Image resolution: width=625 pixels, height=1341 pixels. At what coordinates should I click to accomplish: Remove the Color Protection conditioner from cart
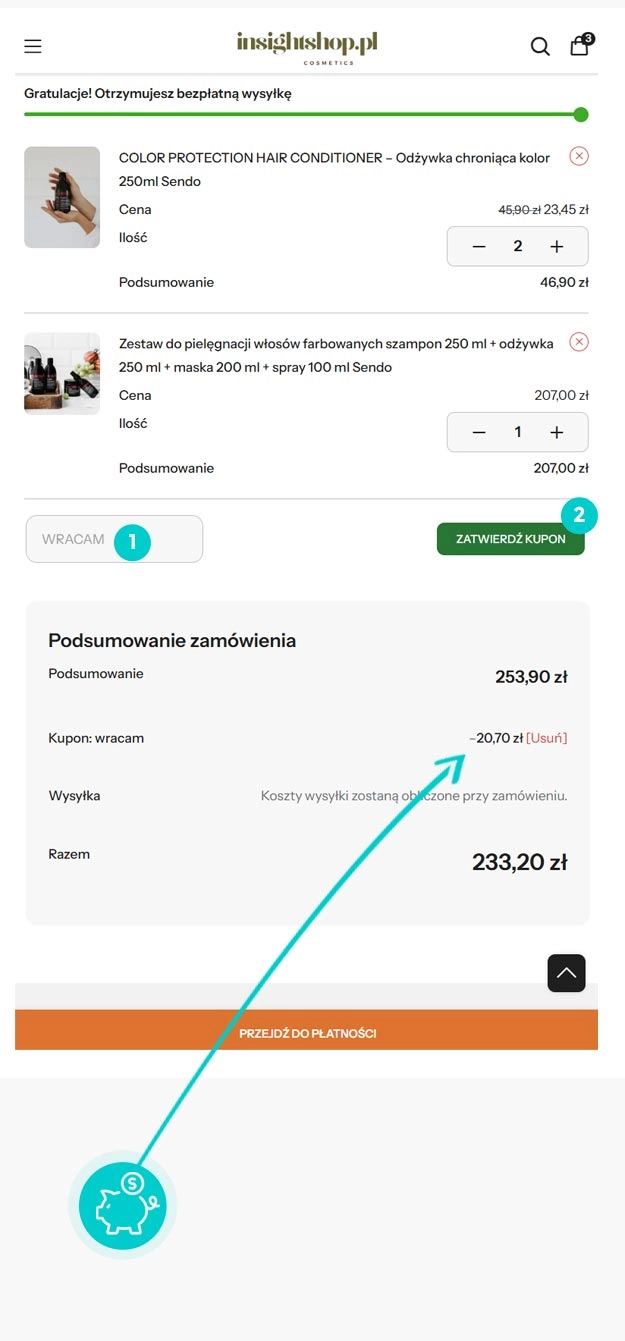click(579, 156)
